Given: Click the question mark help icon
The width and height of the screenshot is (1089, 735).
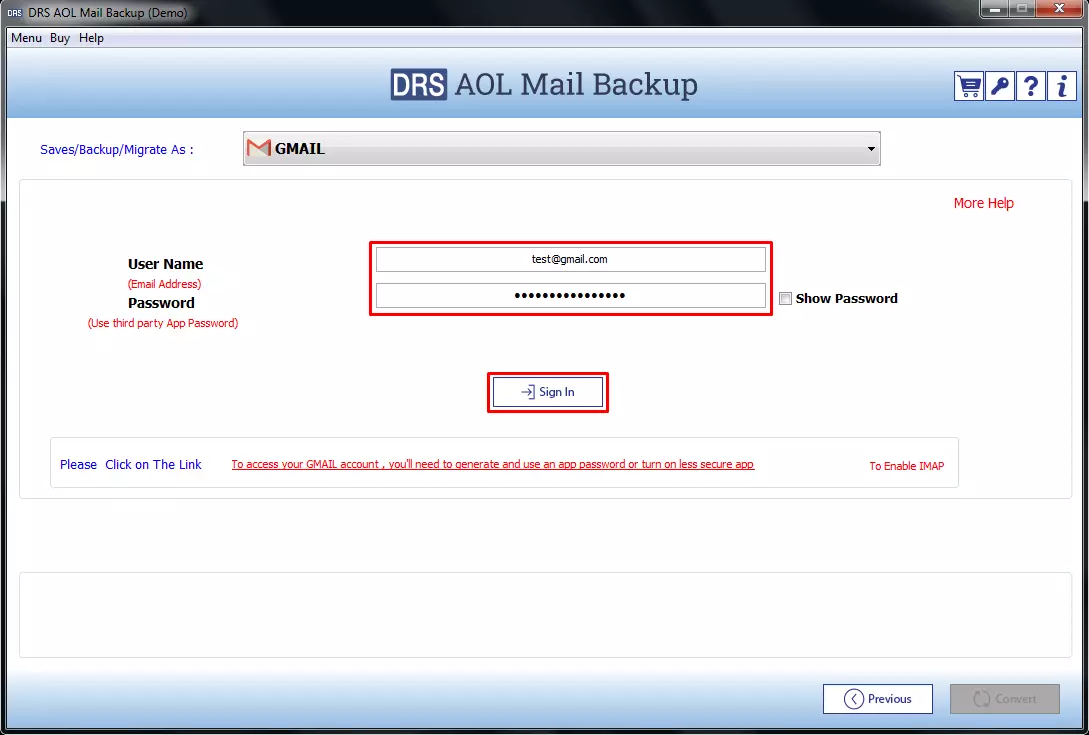Looking at the screenshot, I should (x=1031, y=86).
